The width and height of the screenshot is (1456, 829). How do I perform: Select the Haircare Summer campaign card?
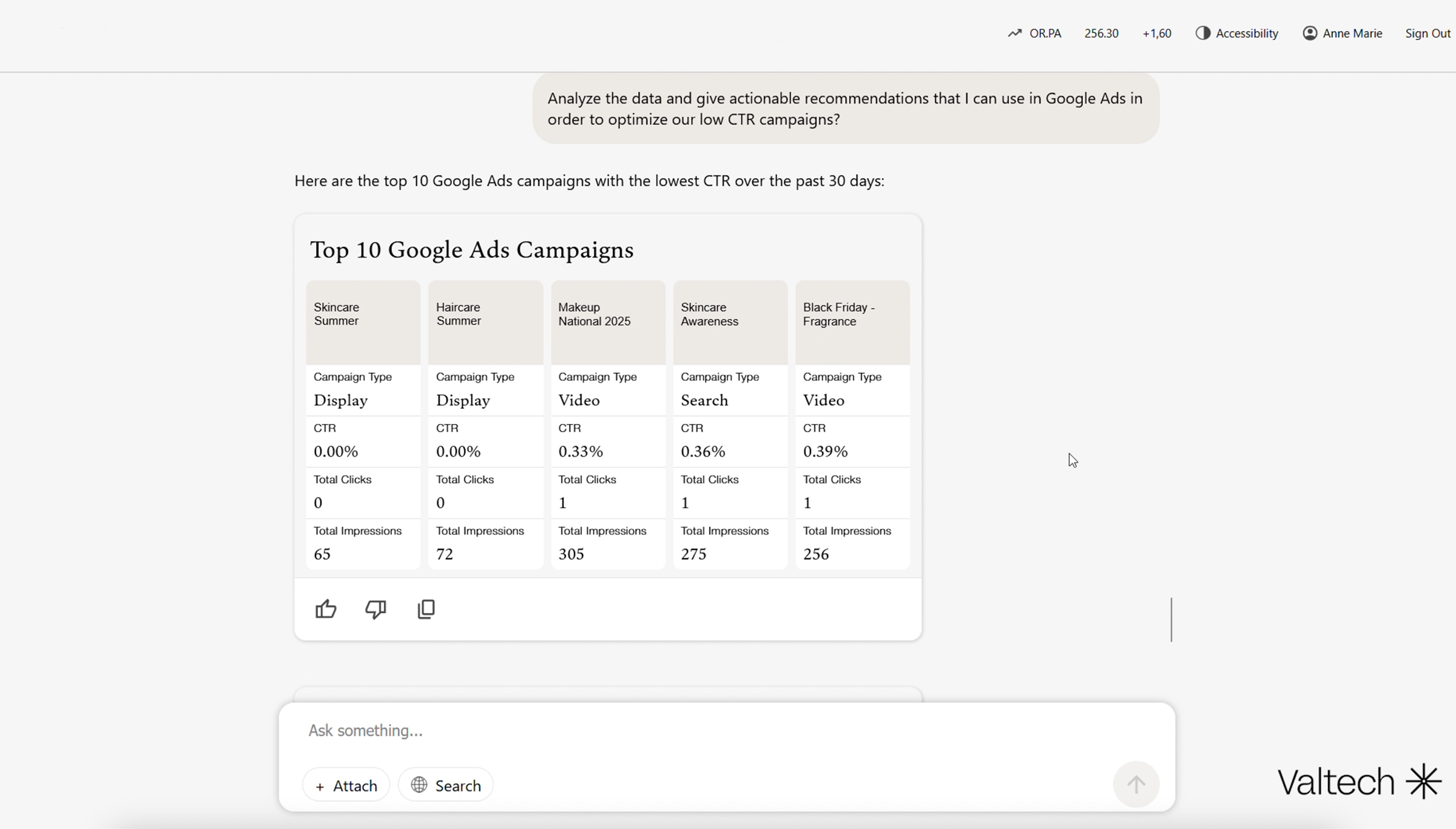point(485,322)
